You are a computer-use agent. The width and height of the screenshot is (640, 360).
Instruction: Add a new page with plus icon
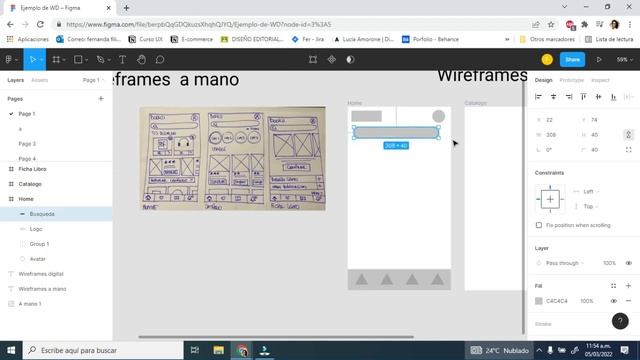(x=101, y=98)
